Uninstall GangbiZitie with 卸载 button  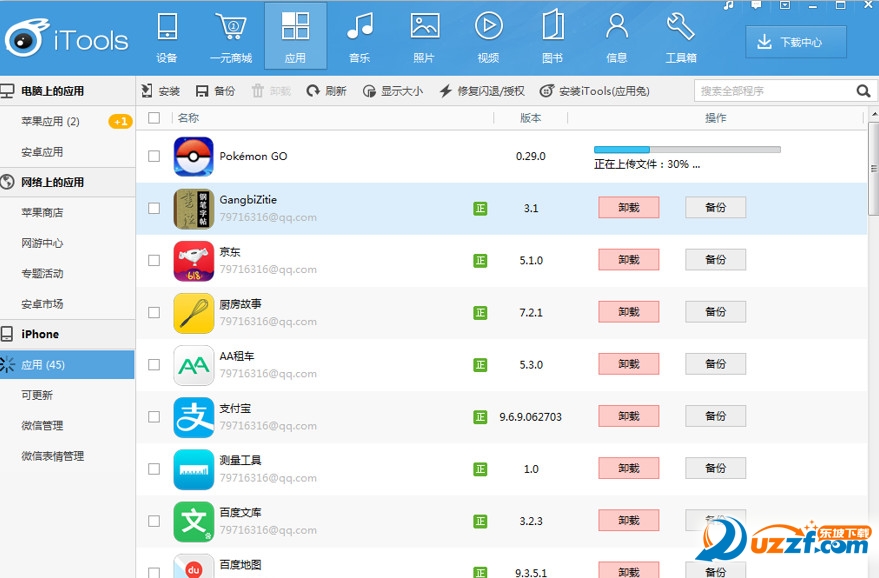click(629, 207)
